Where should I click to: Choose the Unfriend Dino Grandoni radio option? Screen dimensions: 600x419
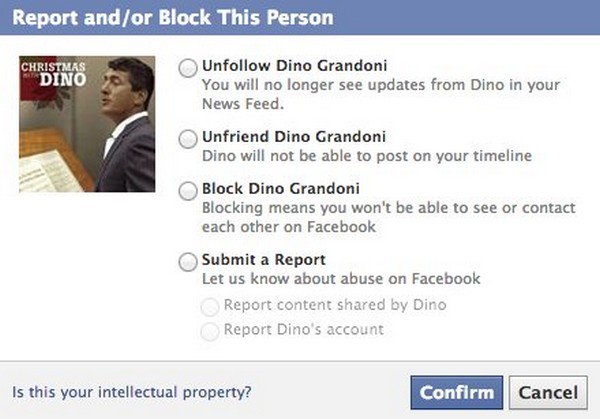point(188,140)
